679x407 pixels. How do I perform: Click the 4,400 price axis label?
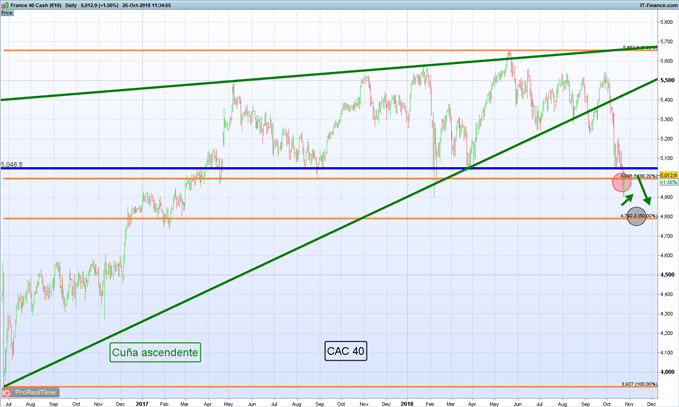(x=667, y=294)
